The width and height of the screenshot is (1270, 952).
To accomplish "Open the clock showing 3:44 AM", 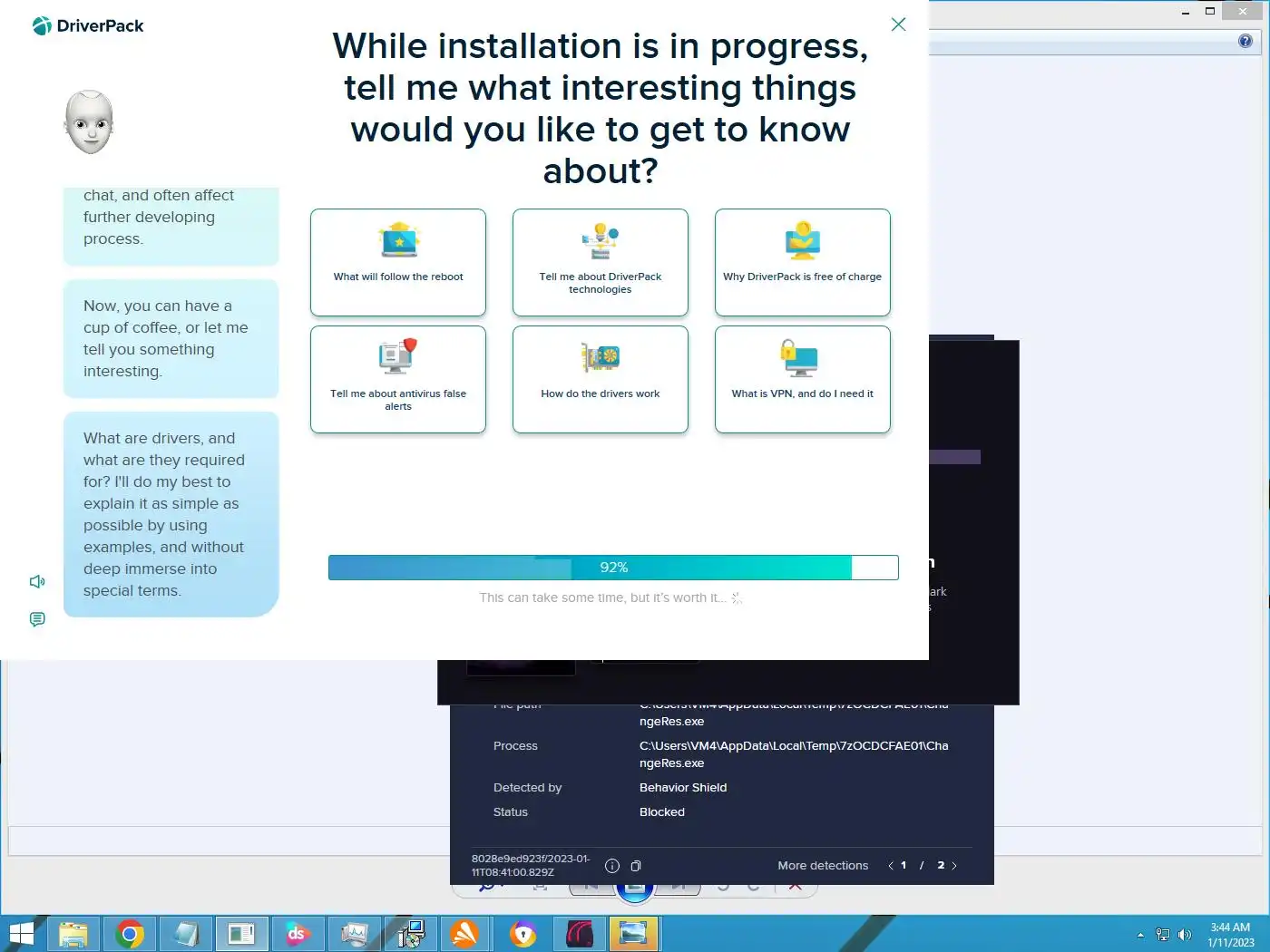I will click(1230, 935).
